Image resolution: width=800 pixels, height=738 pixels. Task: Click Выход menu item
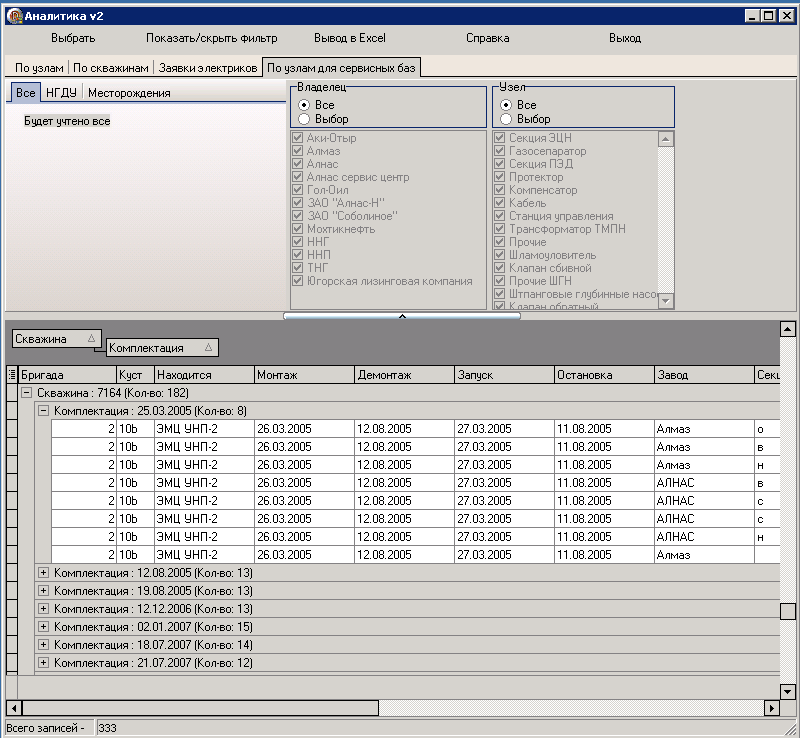point(624,38)
